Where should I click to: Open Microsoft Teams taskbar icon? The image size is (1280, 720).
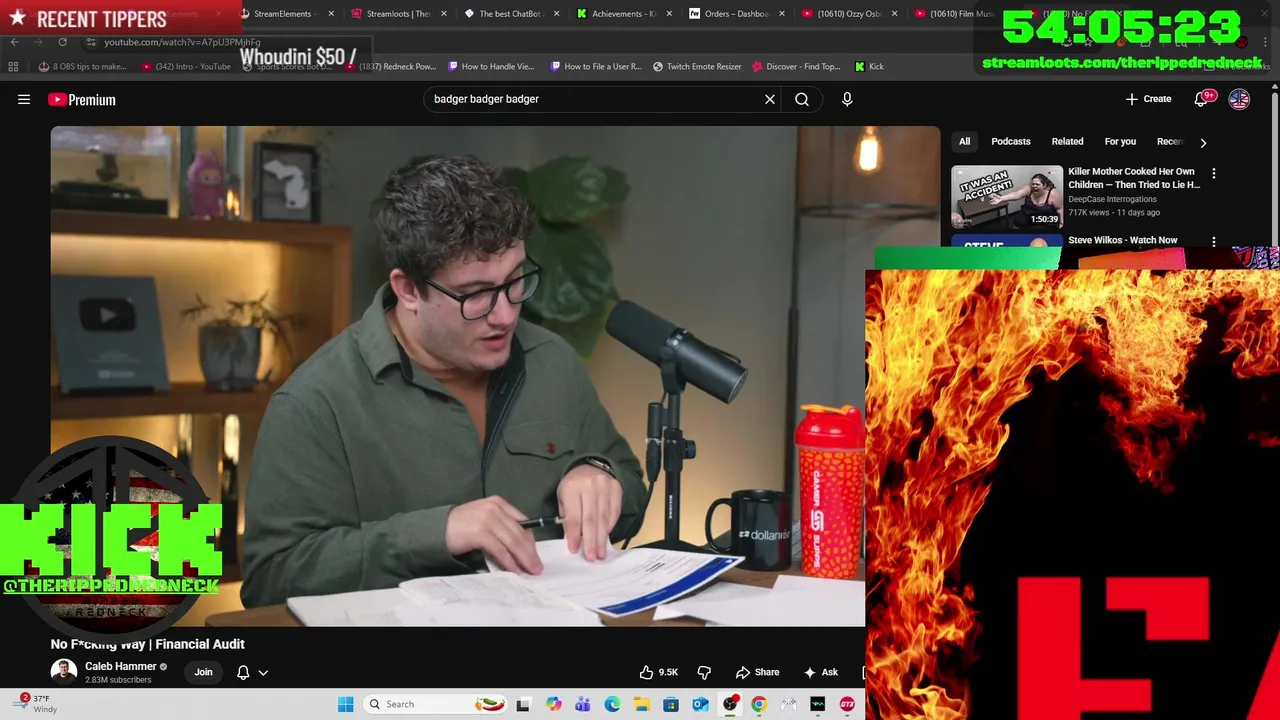pos(582,704)
